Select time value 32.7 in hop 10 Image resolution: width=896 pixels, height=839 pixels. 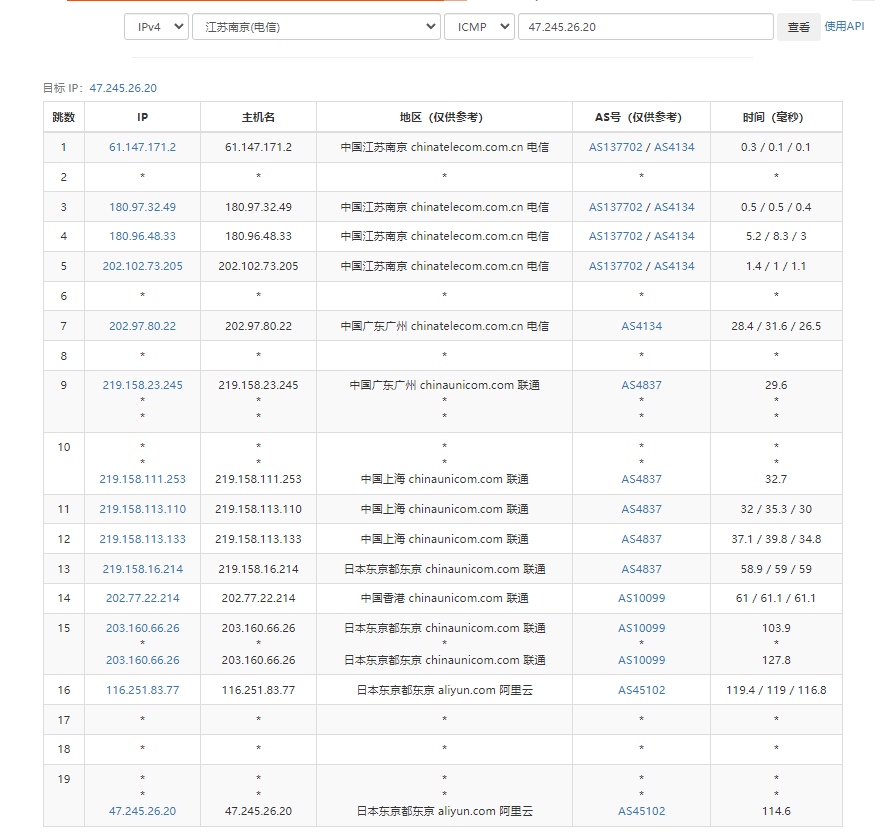pyautogui.click(x=776, y=479)
